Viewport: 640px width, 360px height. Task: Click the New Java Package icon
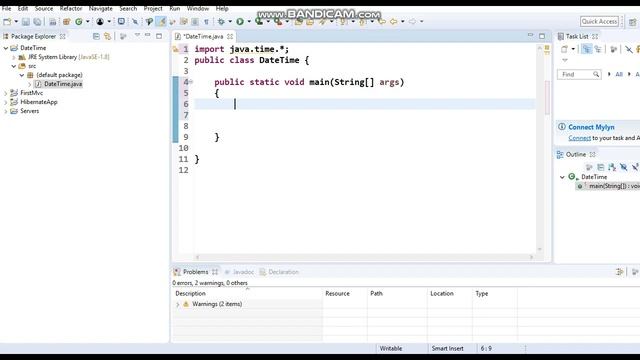pos(67,22)
